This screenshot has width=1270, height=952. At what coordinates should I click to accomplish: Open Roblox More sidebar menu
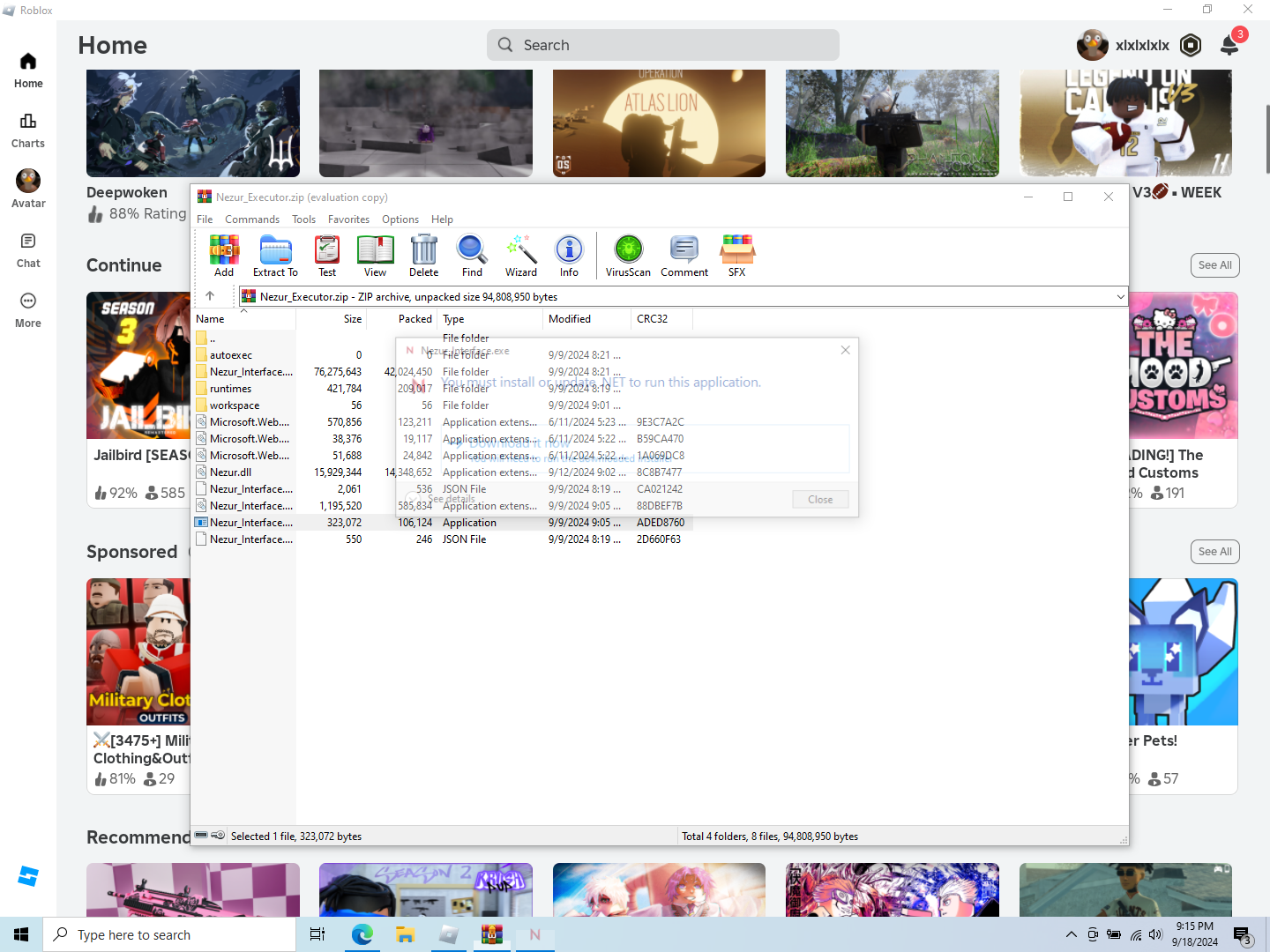tap(28, 310)
